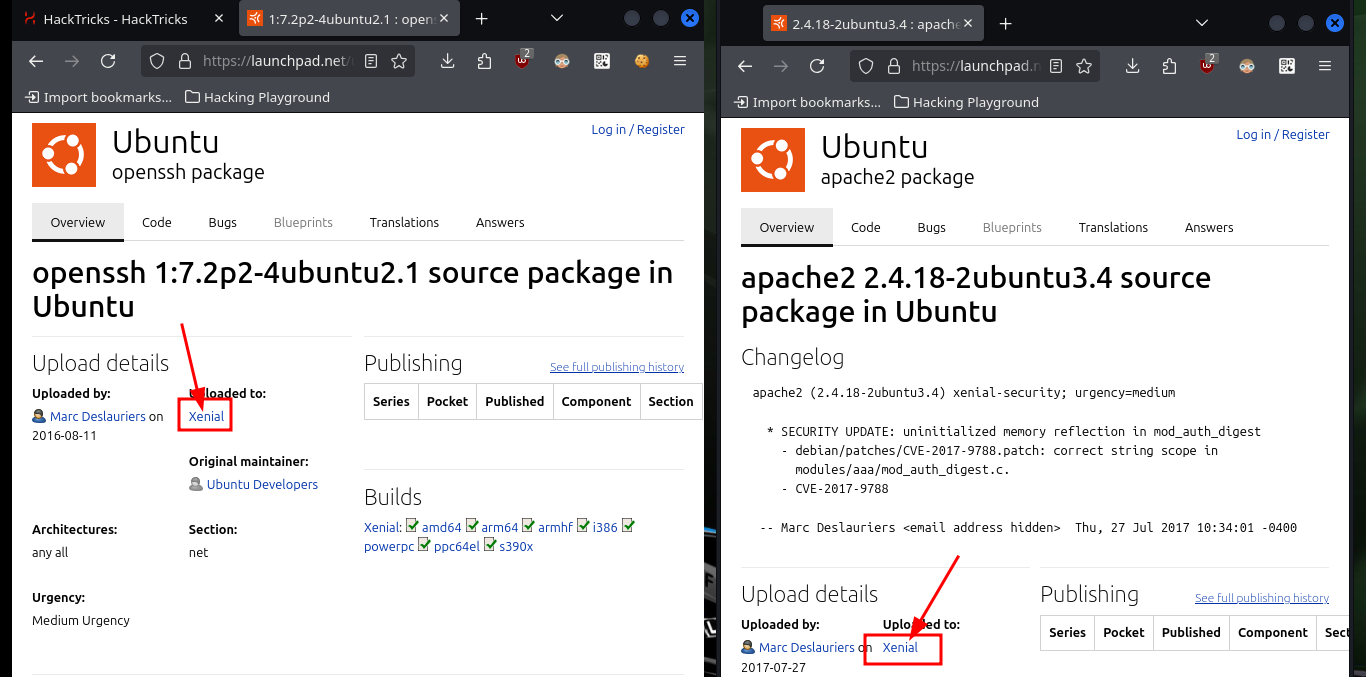Focus the launchpad.net address bar in right window
The image size is (1366, 677).
point(976,66)
